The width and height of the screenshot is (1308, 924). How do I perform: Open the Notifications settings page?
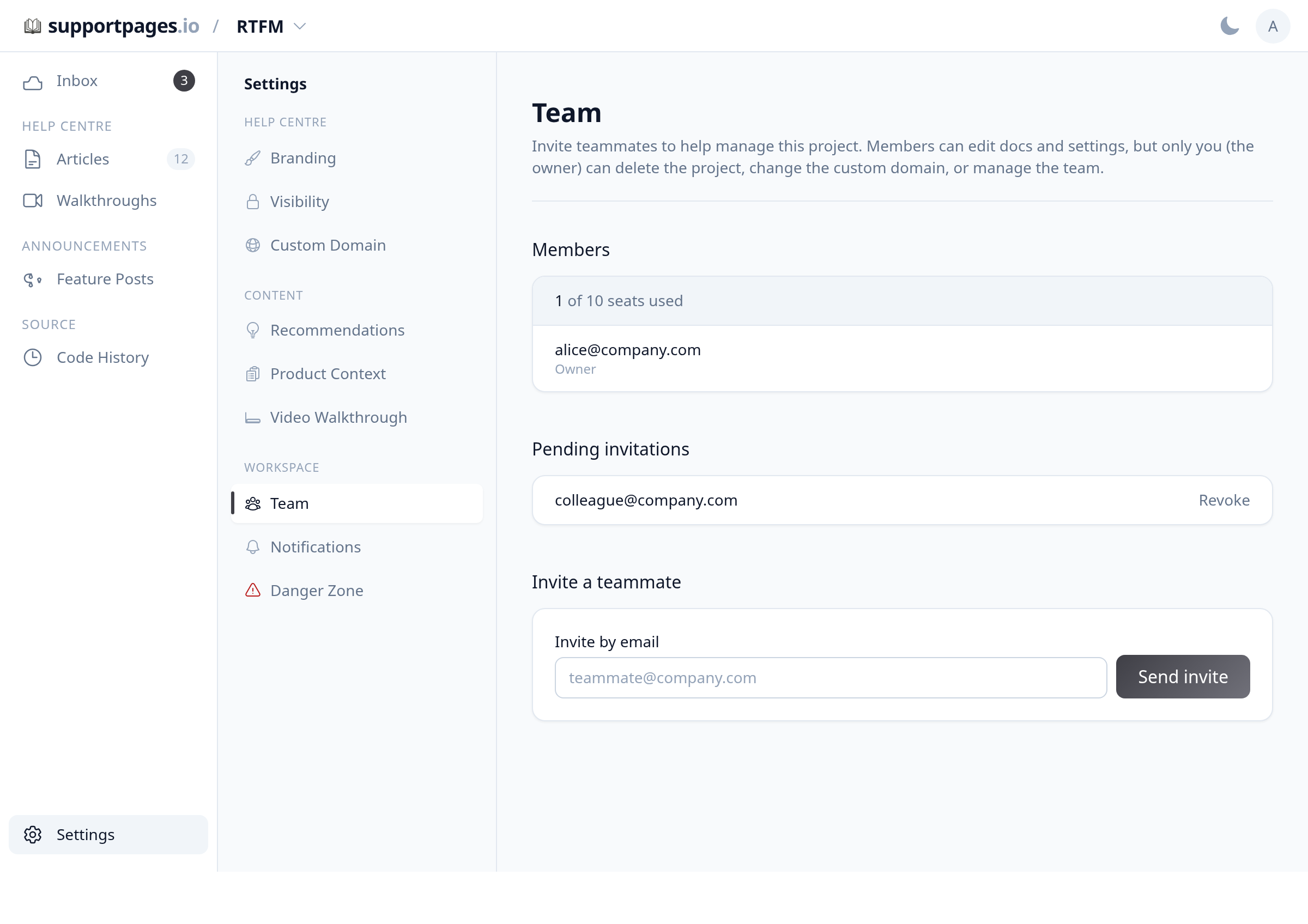pos(357,547)
